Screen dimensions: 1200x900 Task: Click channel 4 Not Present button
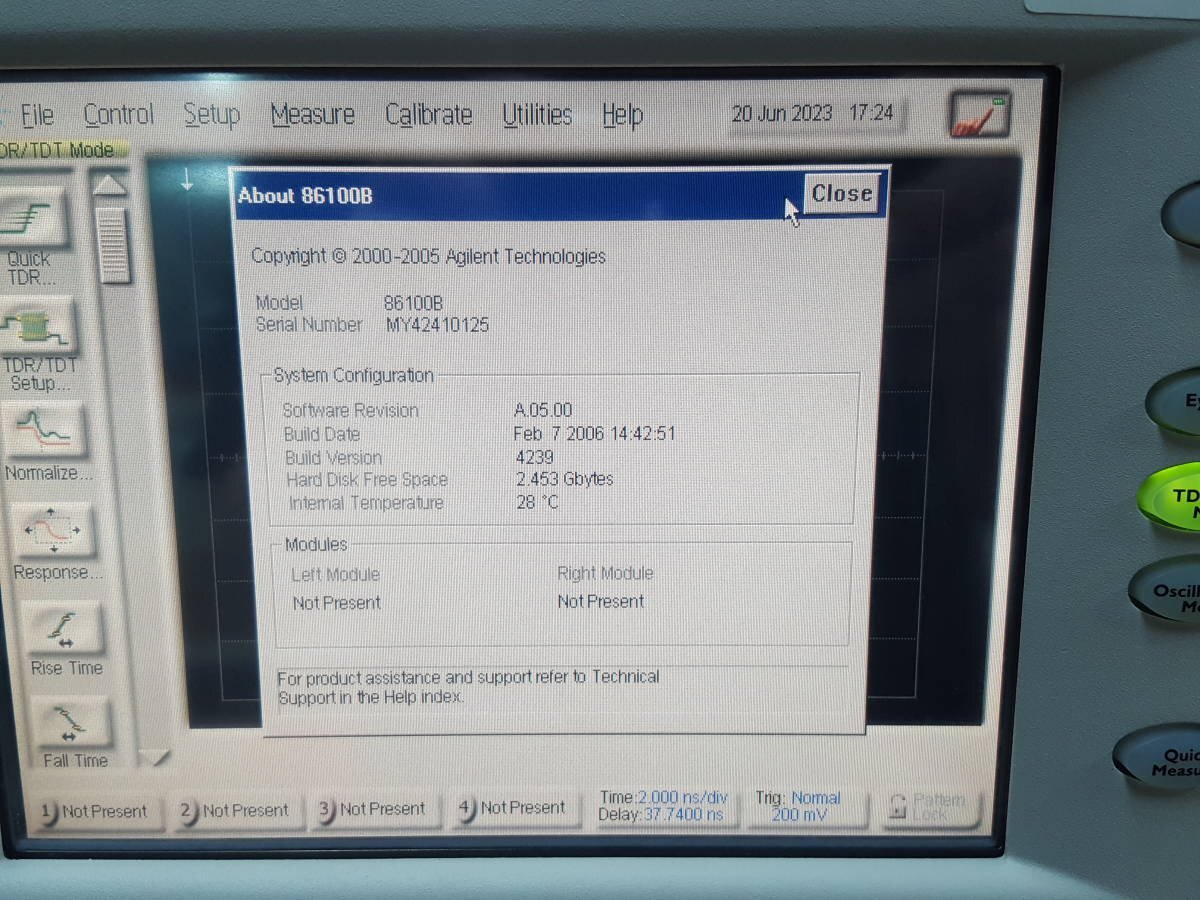click(x=513, y=807)
